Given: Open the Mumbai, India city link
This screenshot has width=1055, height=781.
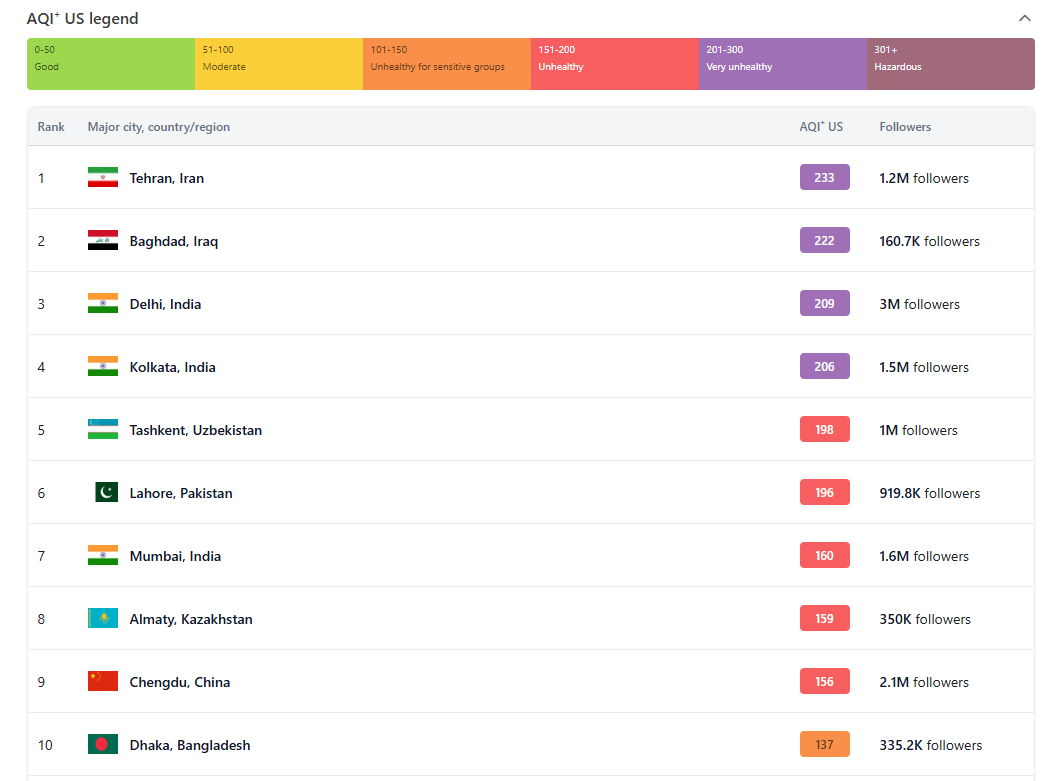Looking at the screenshot, I should coord(175,556).
